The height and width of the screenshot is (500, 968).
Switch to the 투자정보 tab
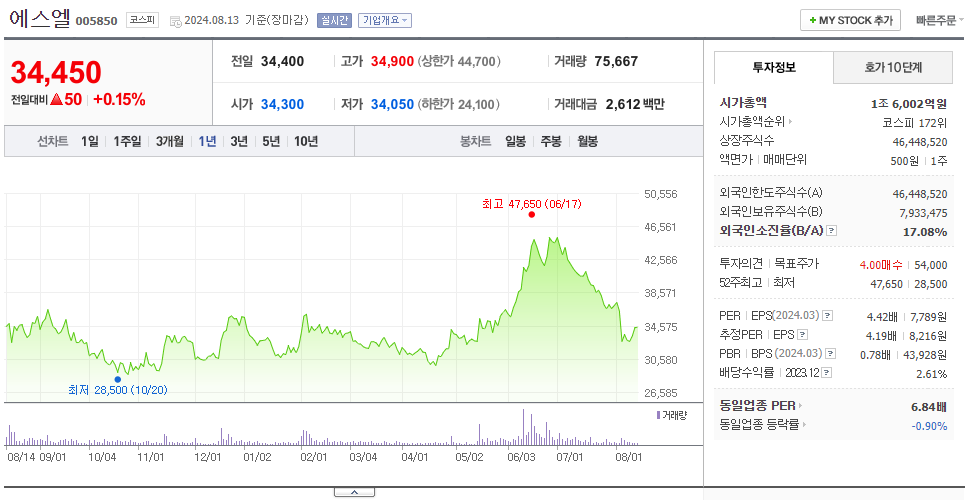pos(774,67)
